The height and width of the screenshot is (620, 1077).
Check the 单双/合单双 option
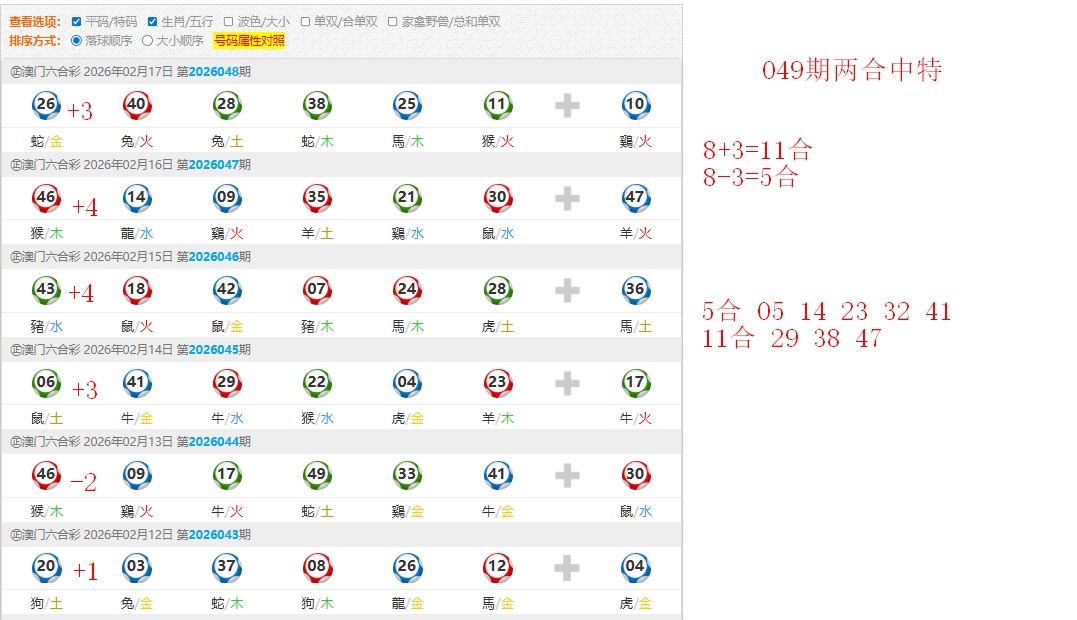pos(306,21)
